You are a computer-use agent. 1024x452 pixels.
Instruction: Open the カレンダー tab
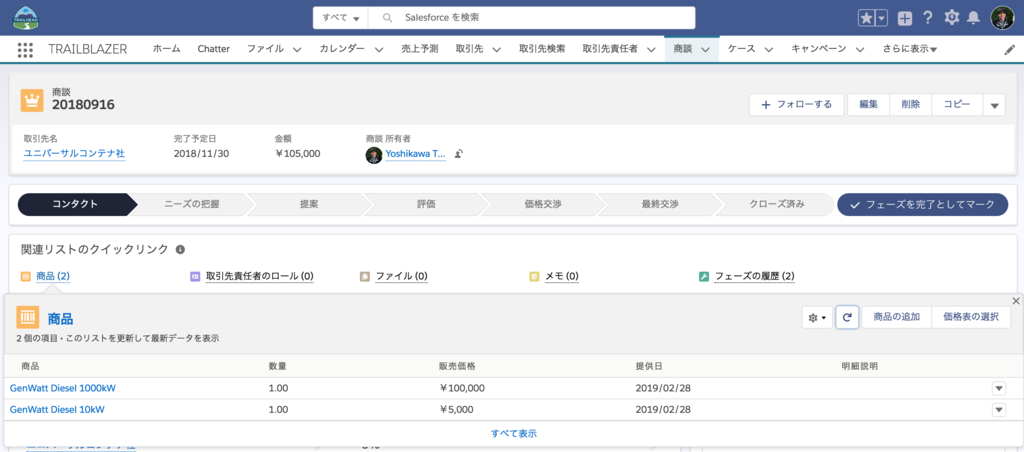(342, 49)
